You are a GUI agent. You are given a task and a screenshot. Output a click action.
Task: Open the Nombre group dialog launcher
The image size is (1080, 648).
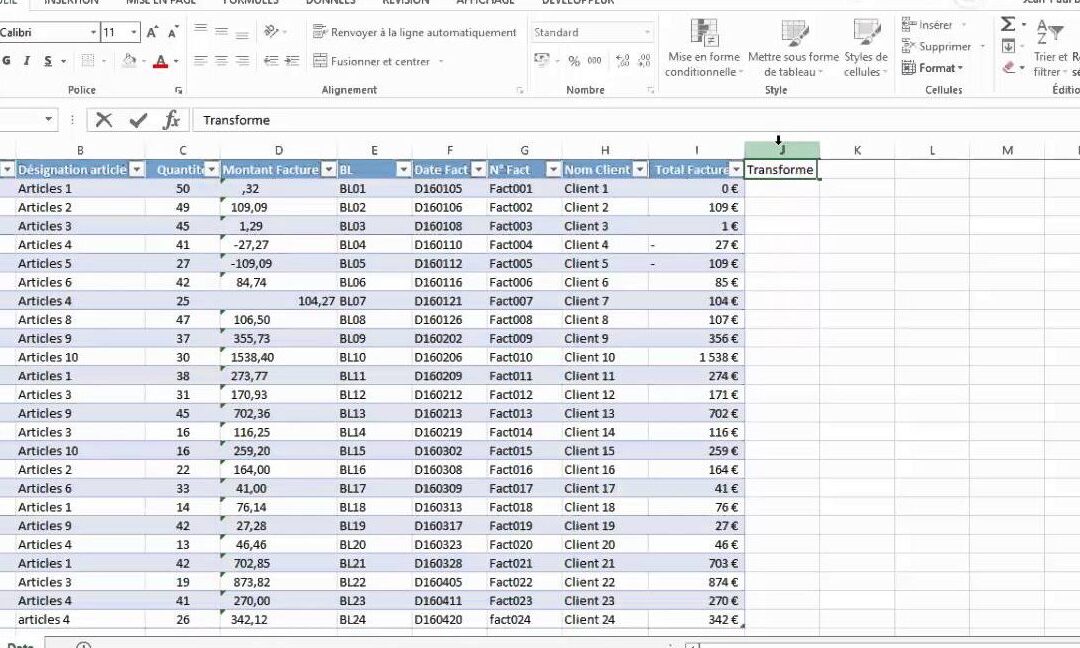[650, 90]
